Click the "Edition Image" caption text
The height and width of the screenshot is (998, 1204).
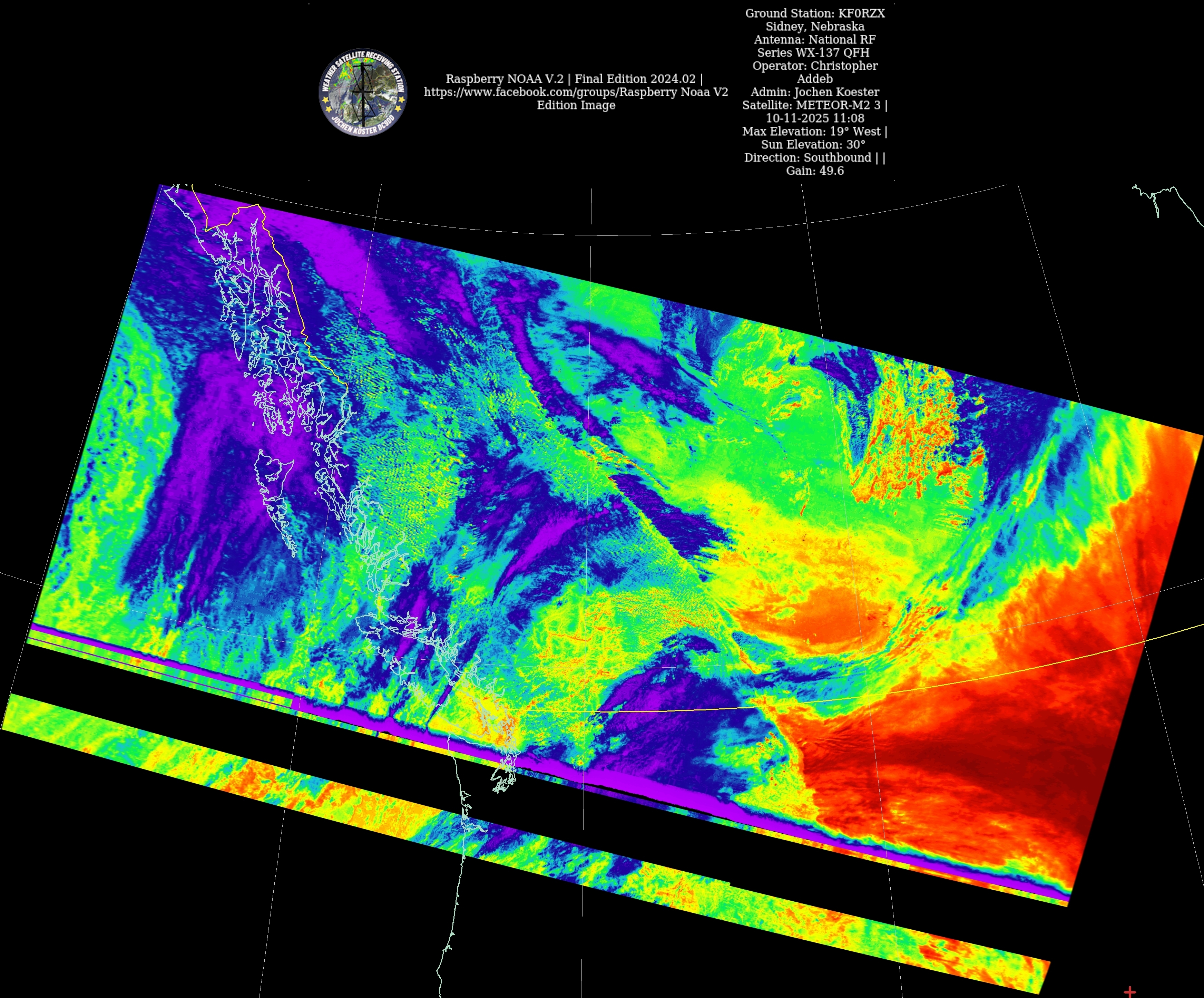[576, 106]
